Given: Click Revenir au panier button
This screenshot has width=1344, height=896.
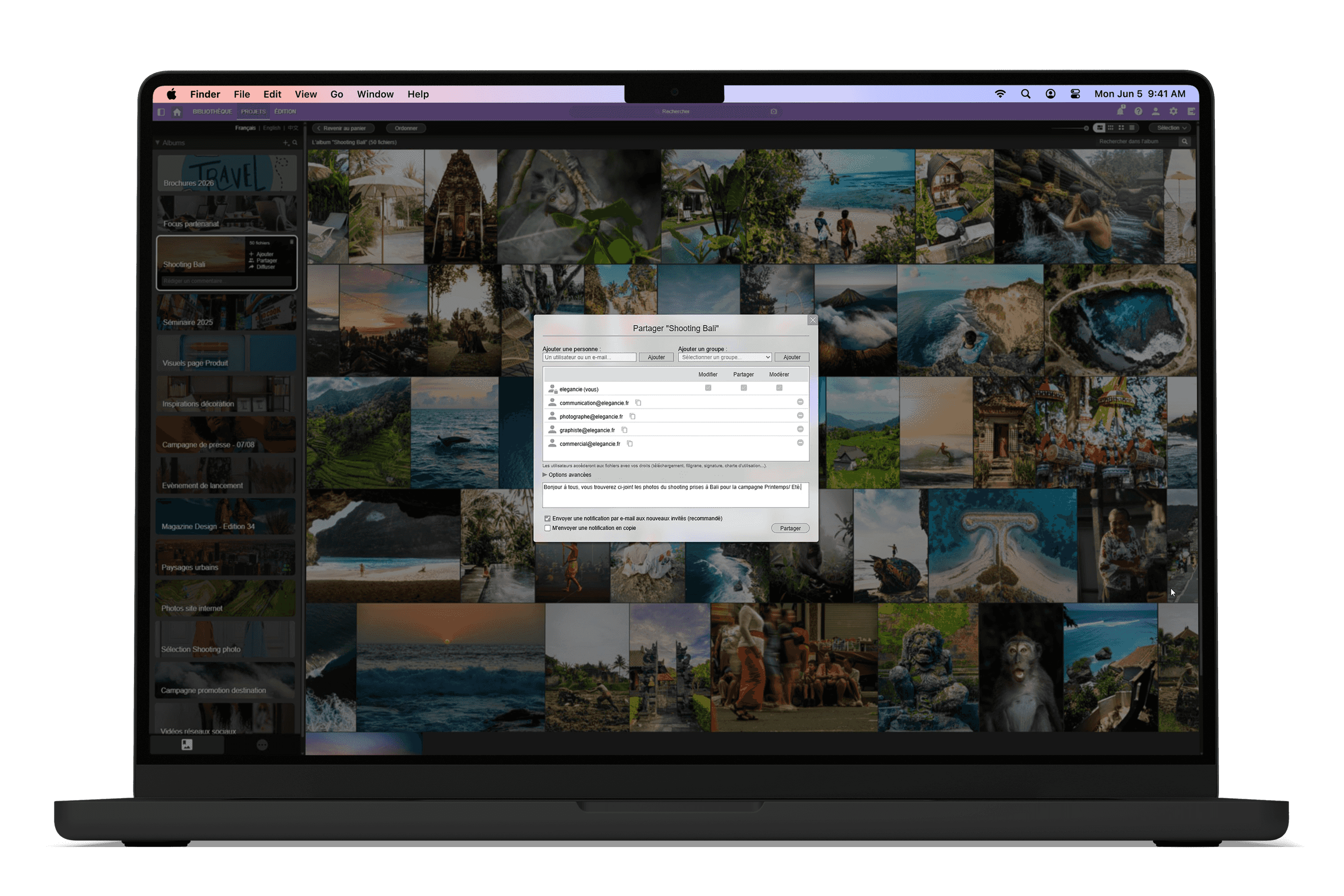Looking at the screenshot, I should (x=343, y=129).
